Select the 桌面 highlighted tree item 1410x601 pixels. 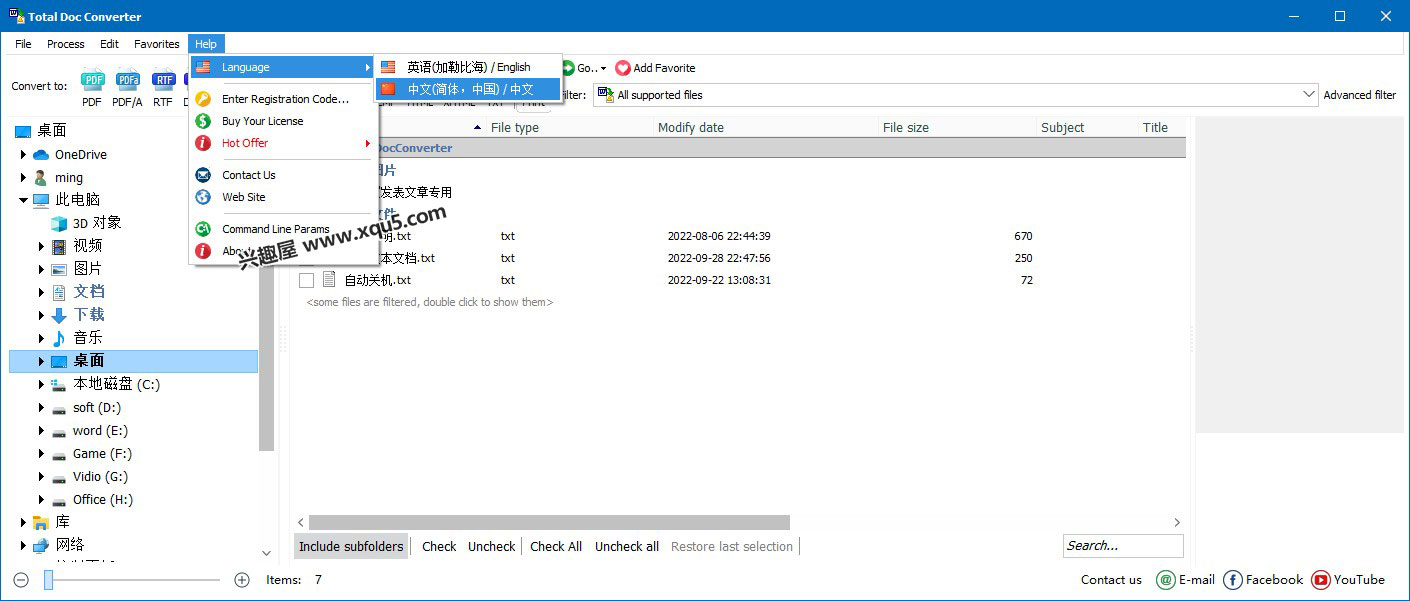133,361
